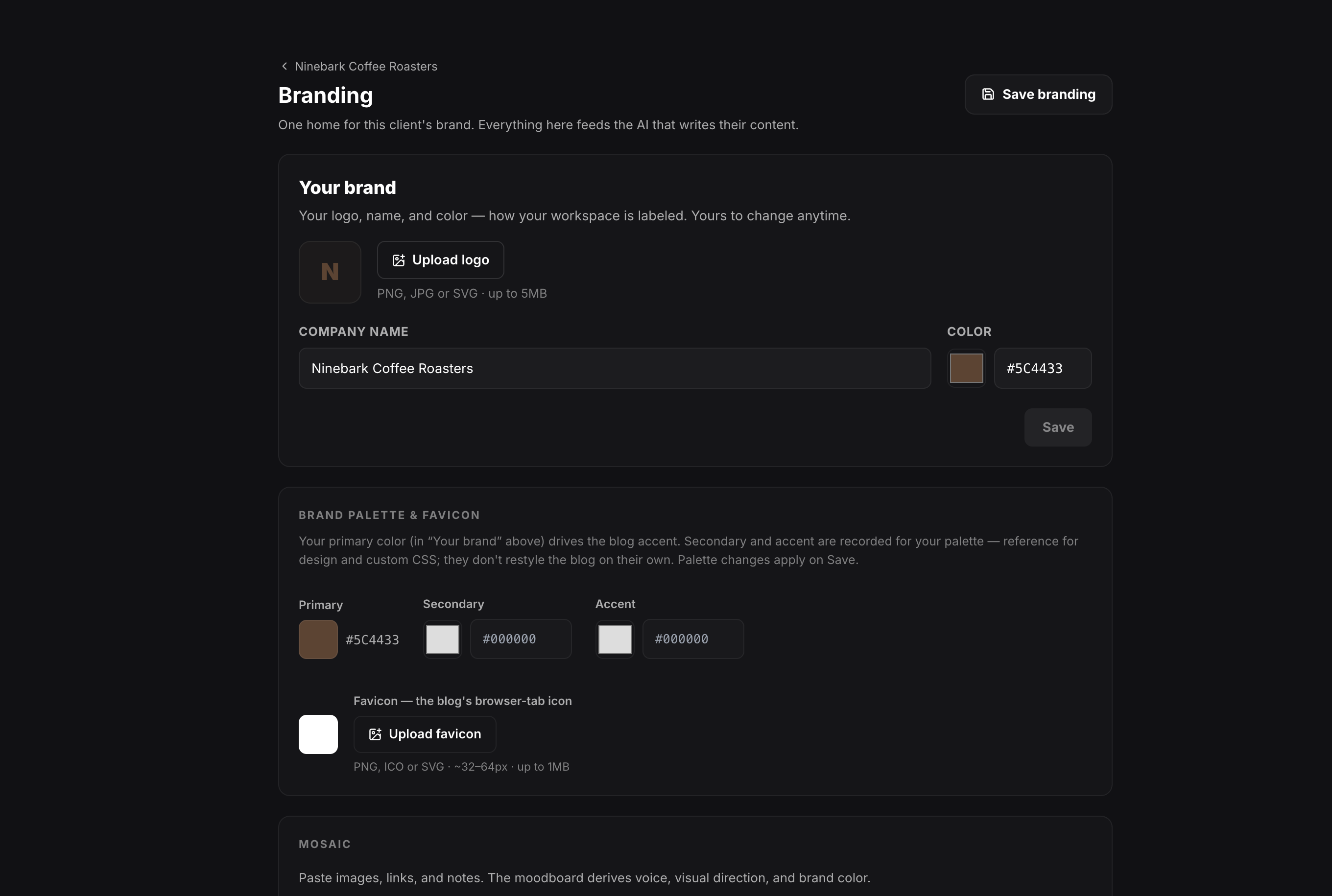
Task: Click the Save branding button
Action: (1038, 94)
